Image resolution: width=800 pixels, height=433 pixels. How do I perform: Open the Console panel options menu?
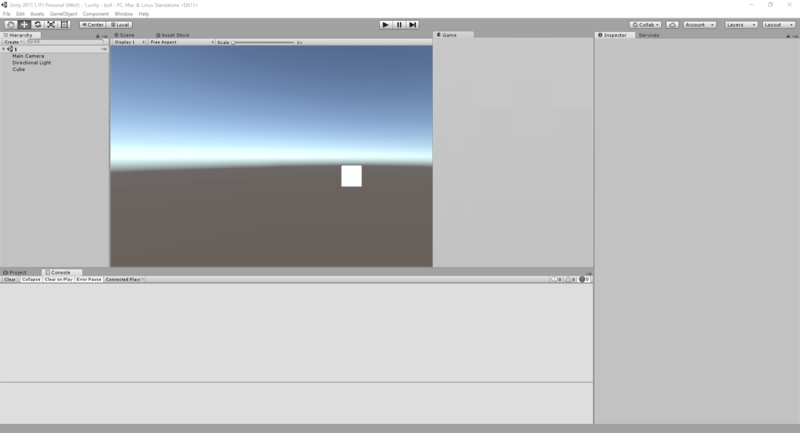click(x=589, y=273)
